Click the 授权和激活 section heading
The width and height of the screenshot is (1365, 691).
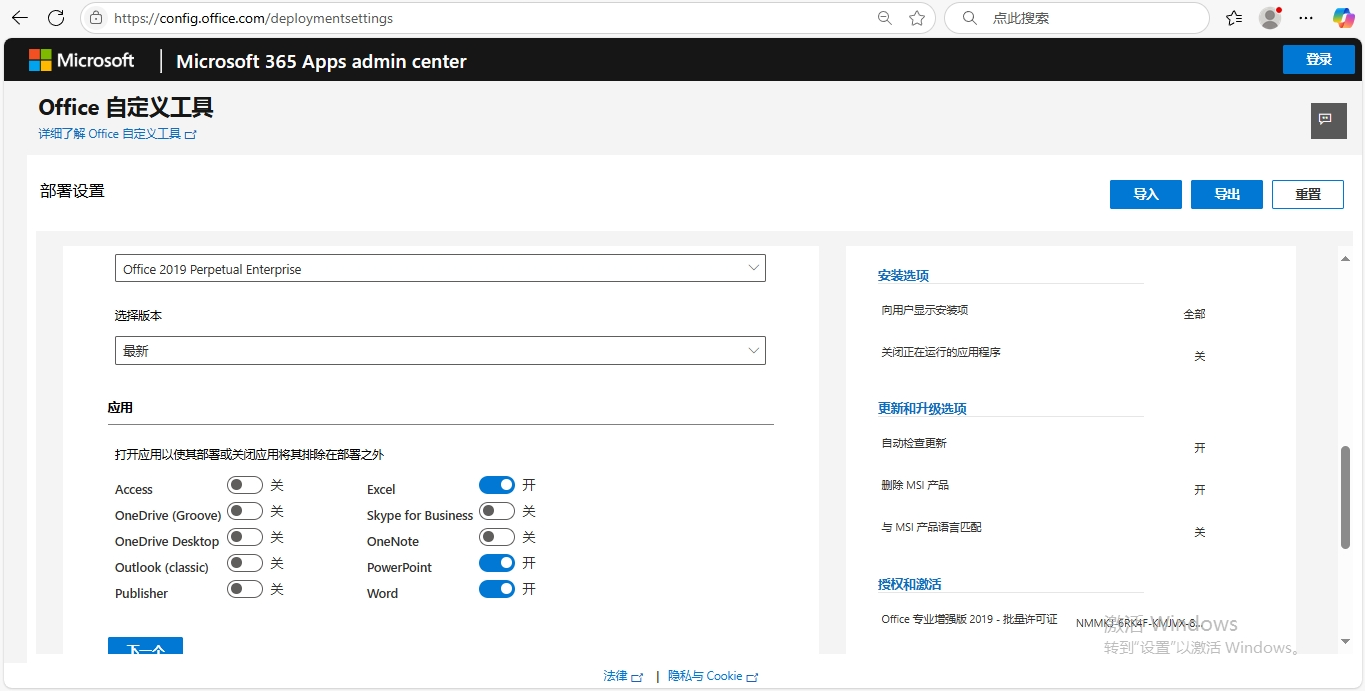tap(909, 584)
